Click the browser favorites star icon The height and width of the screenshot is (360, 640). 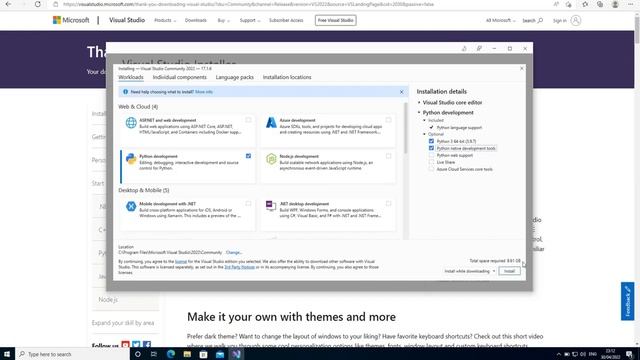click(x=585, y=4)
